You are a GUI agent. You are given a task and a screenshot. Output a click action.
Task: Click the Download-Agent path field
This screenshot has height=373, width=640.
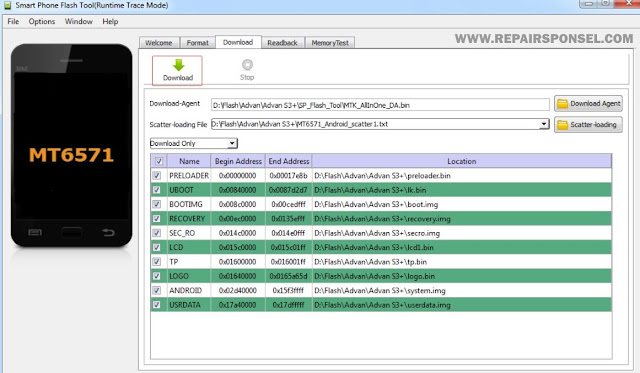click(380, 105)
